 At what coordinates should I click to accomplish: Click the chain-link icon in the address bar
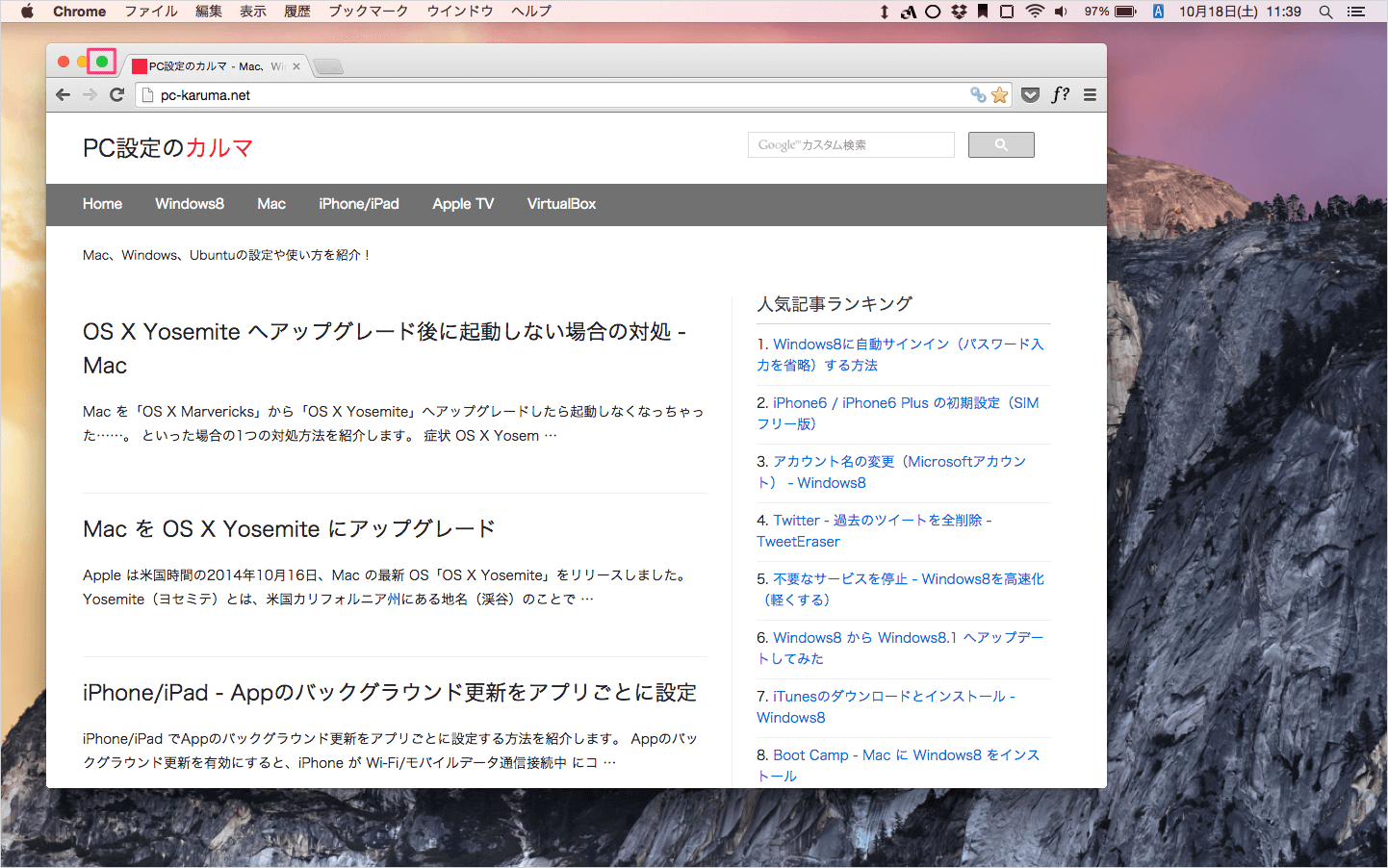point(978,94)
